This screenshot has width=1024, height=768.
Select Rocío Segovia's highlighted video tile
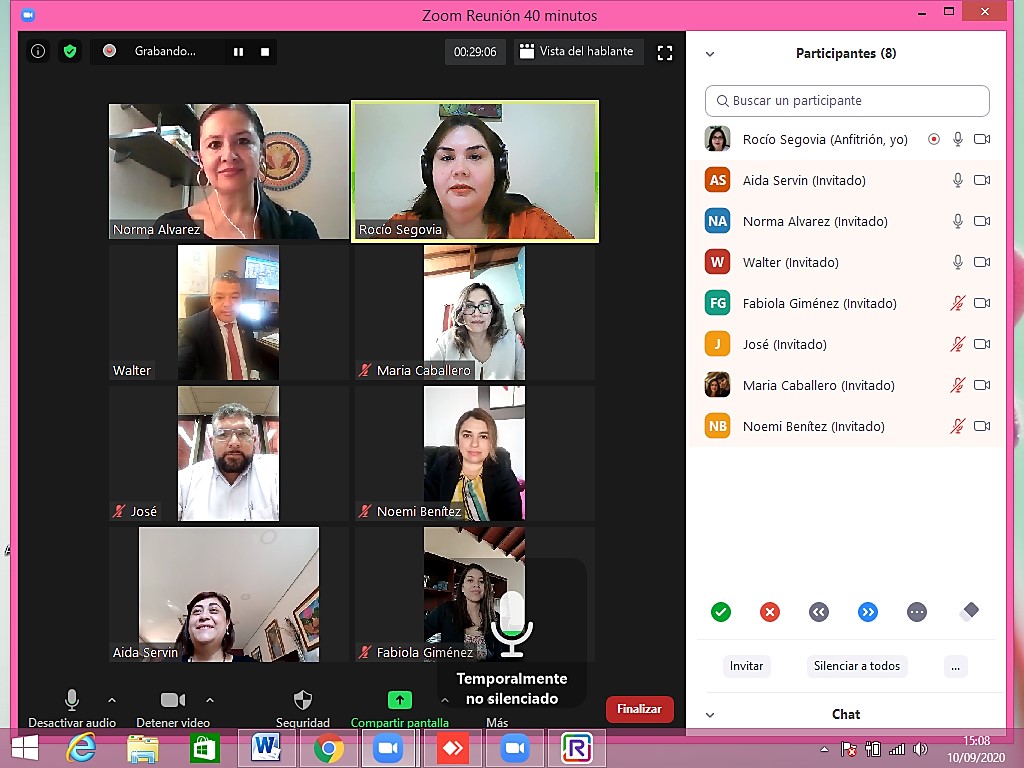475,171
